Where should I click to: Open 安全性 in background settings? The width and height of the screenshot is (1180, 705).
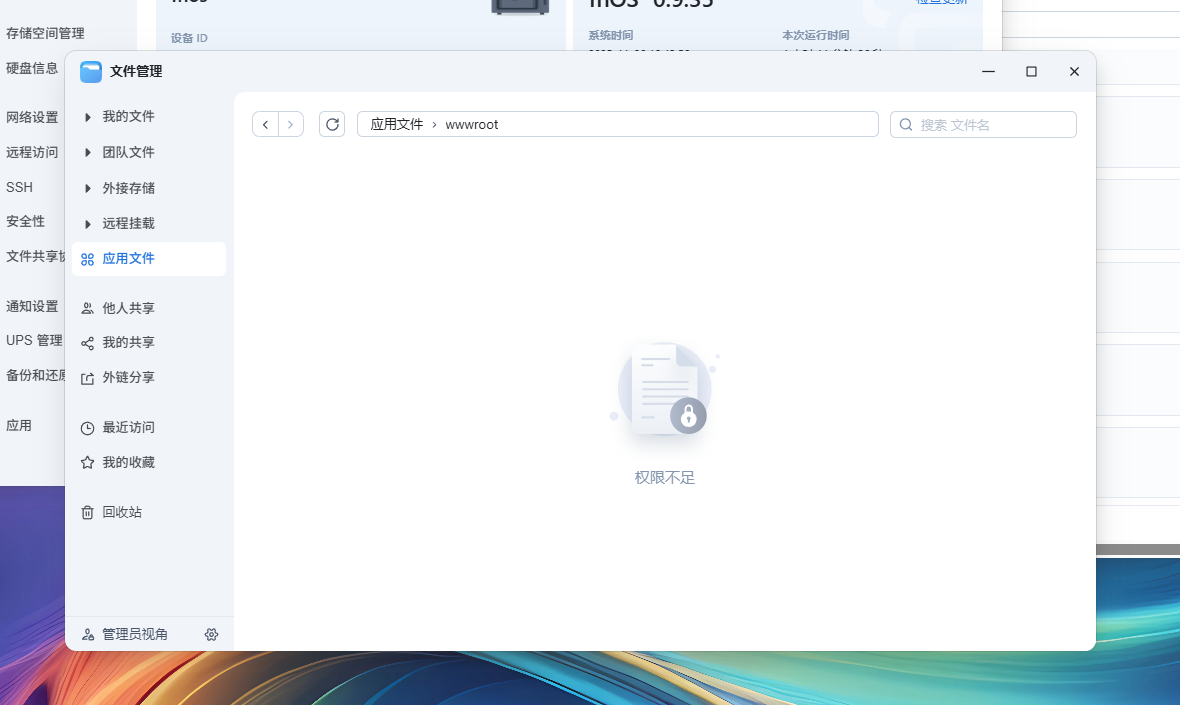coord(26,221)
